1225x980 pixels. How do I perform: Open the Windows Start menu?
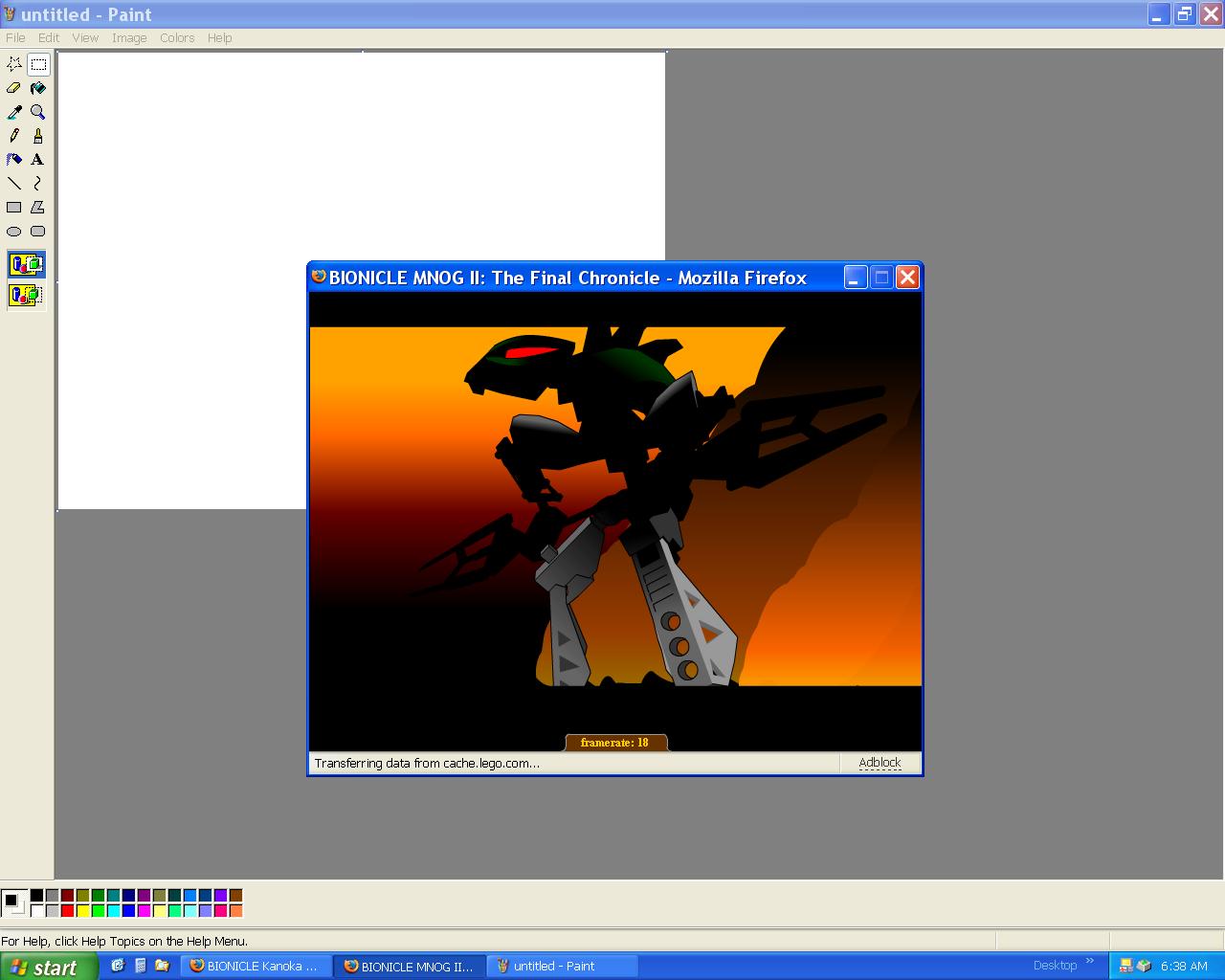point(49,967)
